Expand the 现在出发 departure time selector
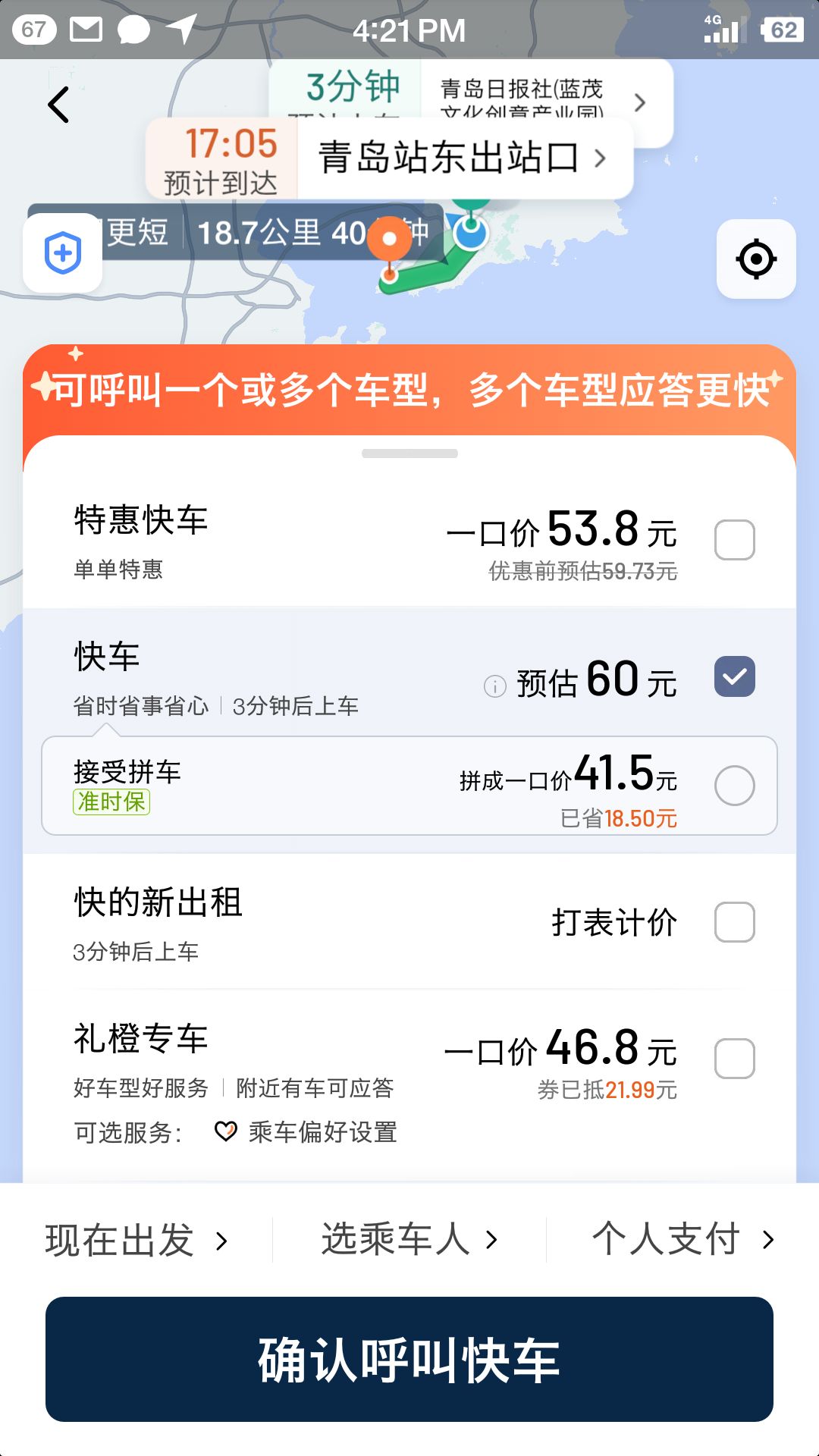 point(136,1241)
